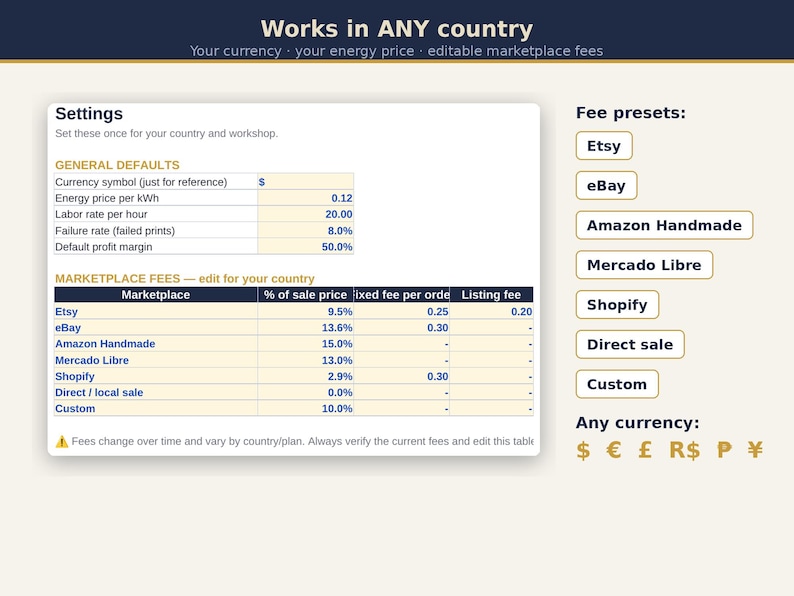
Task: Select eBay percent of sale 13.6% cell
Action: pos(305,328)
